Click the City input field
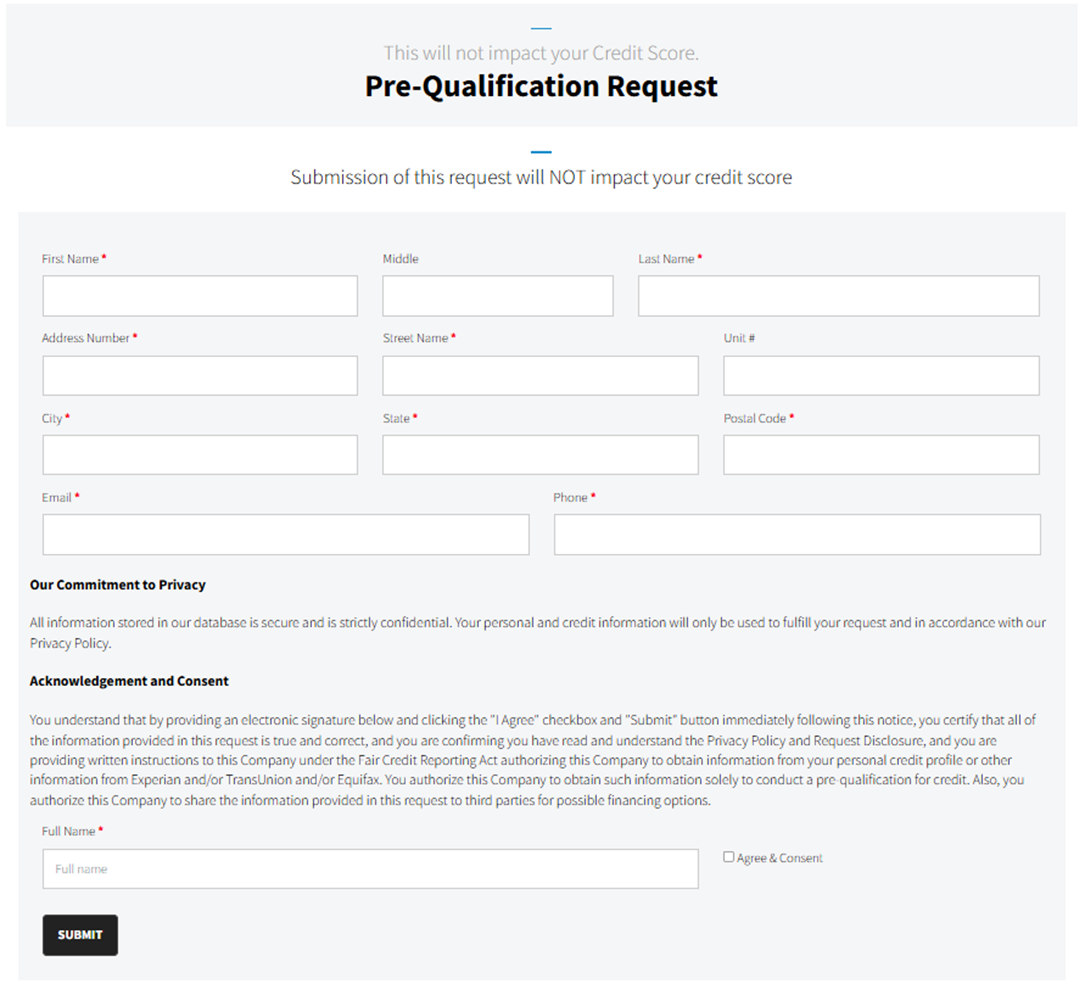The image size is (1085, 984). tap(199, 455)
